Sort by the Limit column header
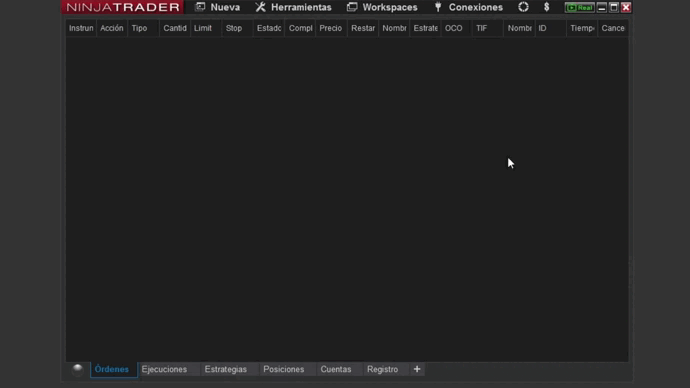 [x=206, y=28]
